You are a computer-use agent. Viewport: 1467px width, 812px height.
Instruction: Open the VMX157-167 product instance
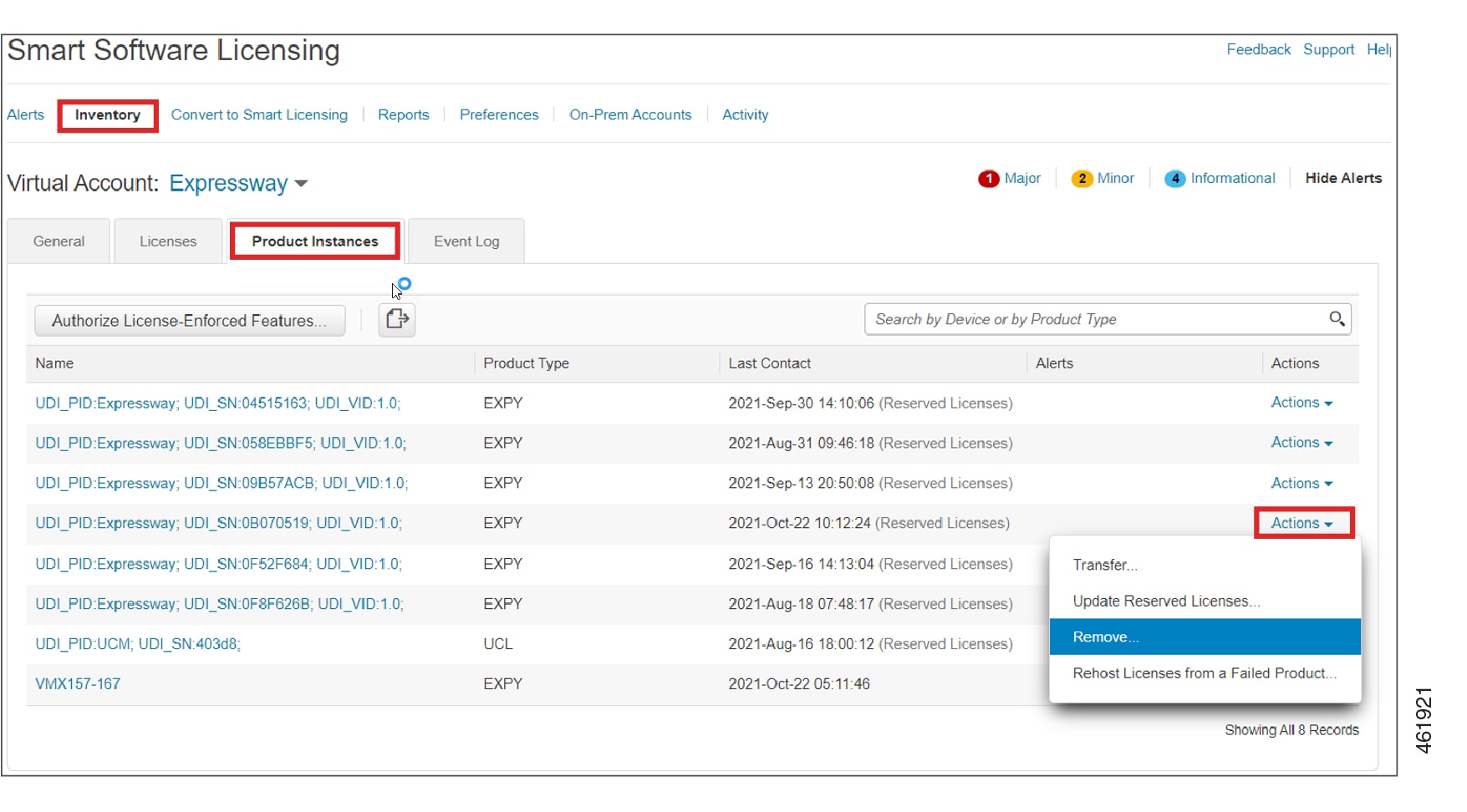(x=78, y=685)
